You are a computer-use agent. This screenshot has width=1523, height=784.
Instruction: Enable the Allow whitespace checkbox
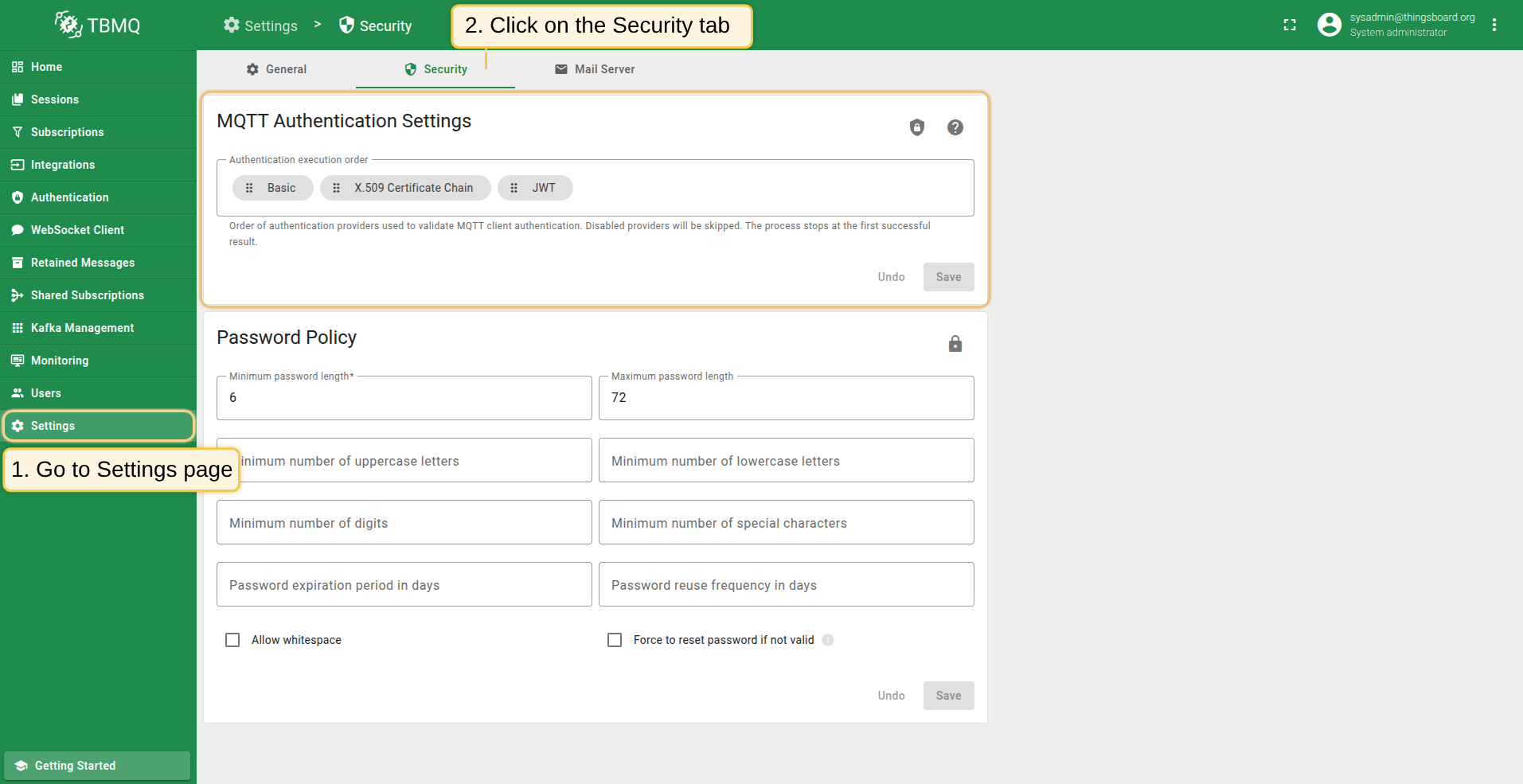232,640
